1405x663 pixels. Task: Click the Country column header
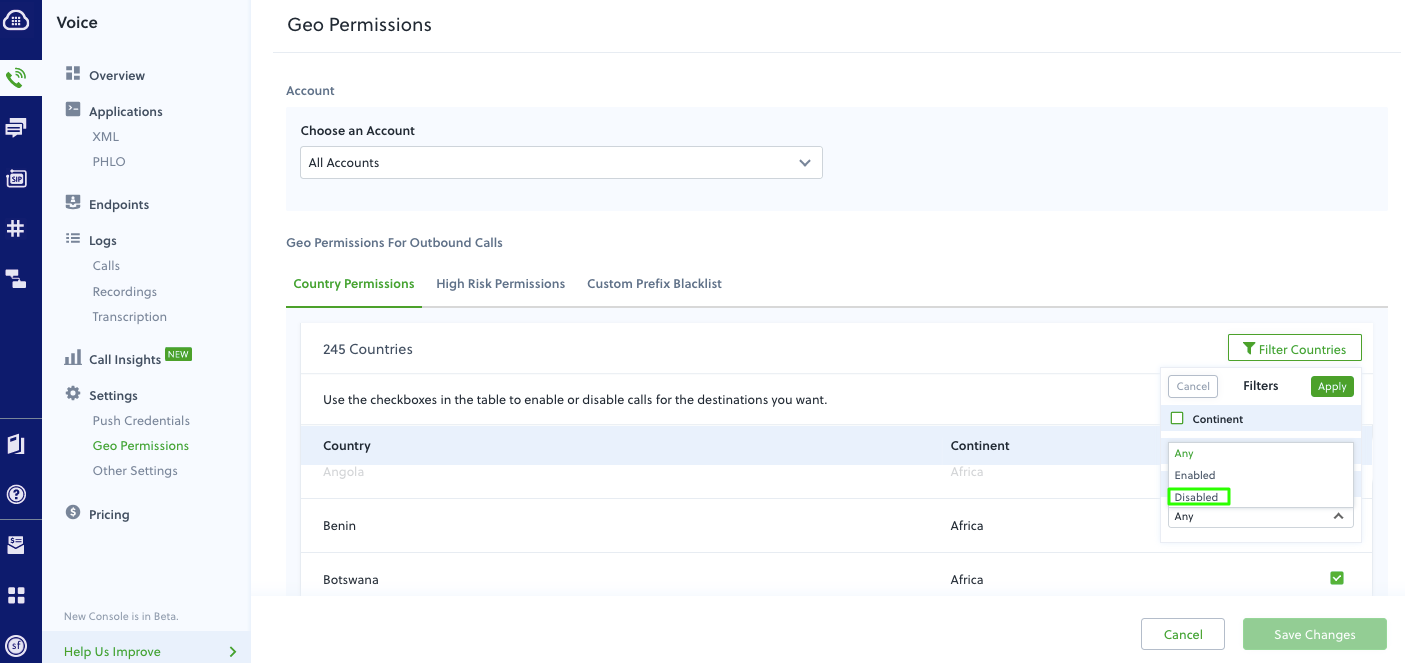(347, 445)
